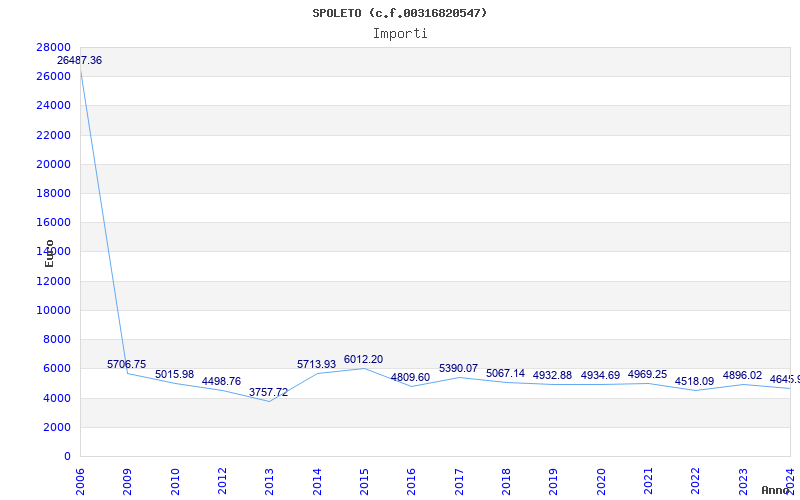Click the 4934.69 value label
The image size is (800, 500).
point(600,375)
